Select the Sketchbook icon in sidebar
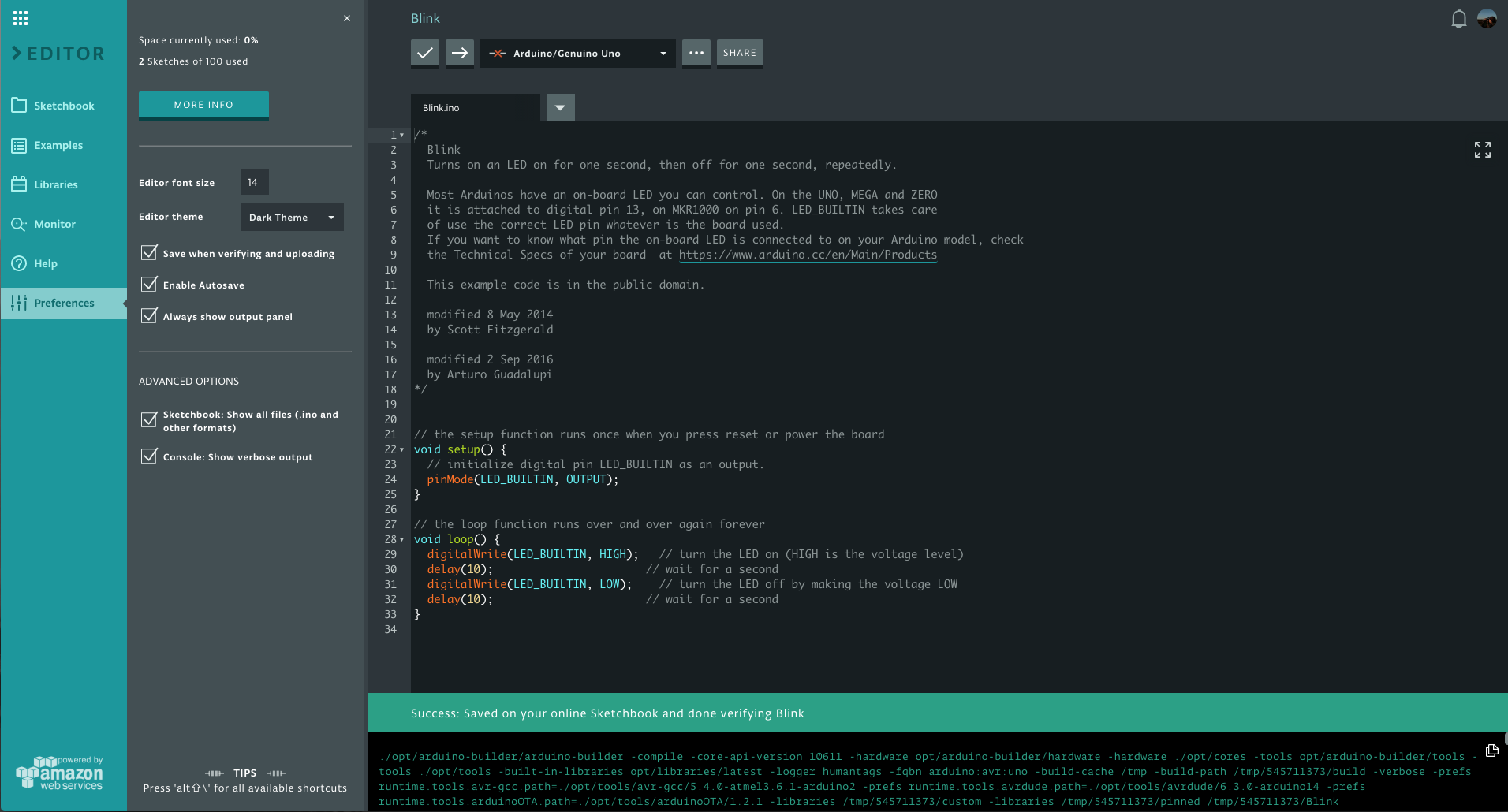Image resolution: width=1508 pixels, height=812 pixels. pos(21,104)
